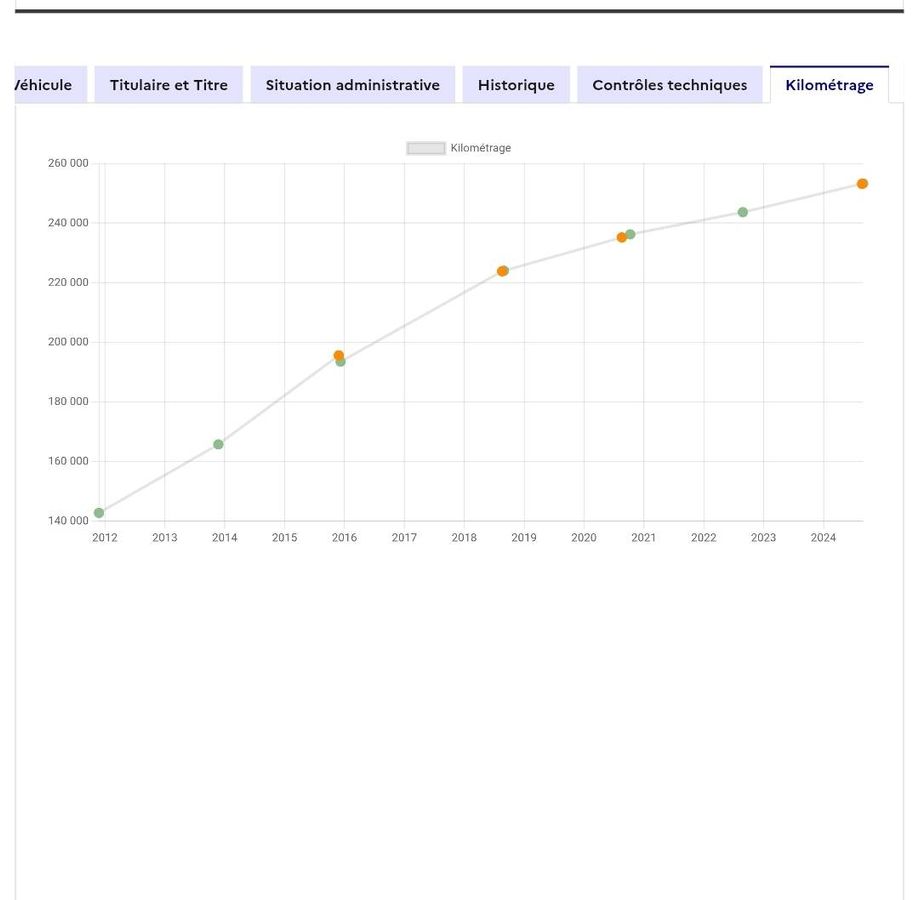919x900 pixels.
Task: Open the Historique tab
Action: [x=516, y=85]
